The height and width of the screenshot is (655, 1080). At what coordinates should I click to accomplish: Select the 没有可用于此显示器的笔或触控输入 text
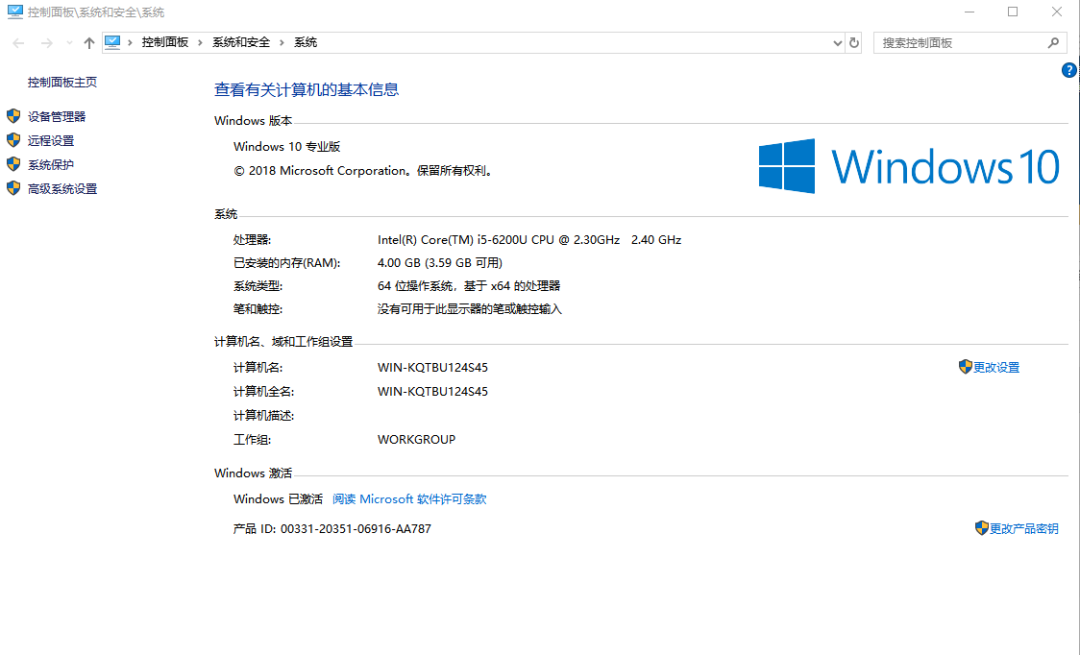(x=469, y=309)
